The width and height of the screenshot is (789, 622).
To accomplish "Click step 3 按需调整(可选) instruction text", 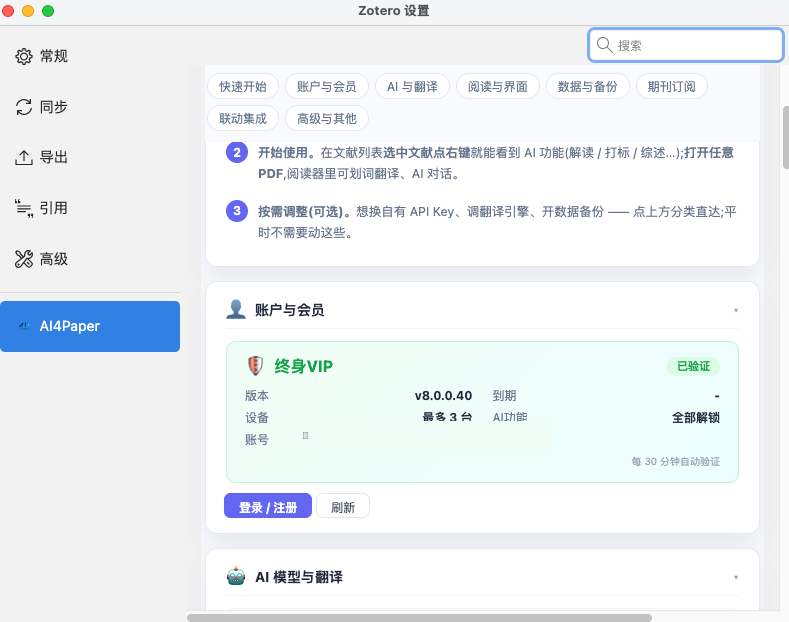I will (x=497, y=221).
